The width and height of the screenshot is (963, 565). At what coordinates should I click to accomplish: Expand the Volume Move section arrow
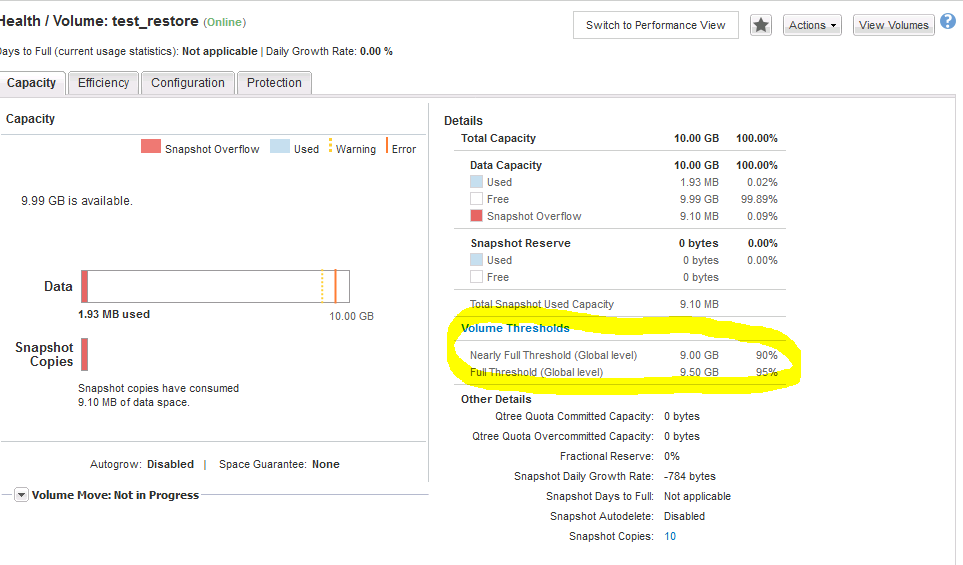[21, 495]
